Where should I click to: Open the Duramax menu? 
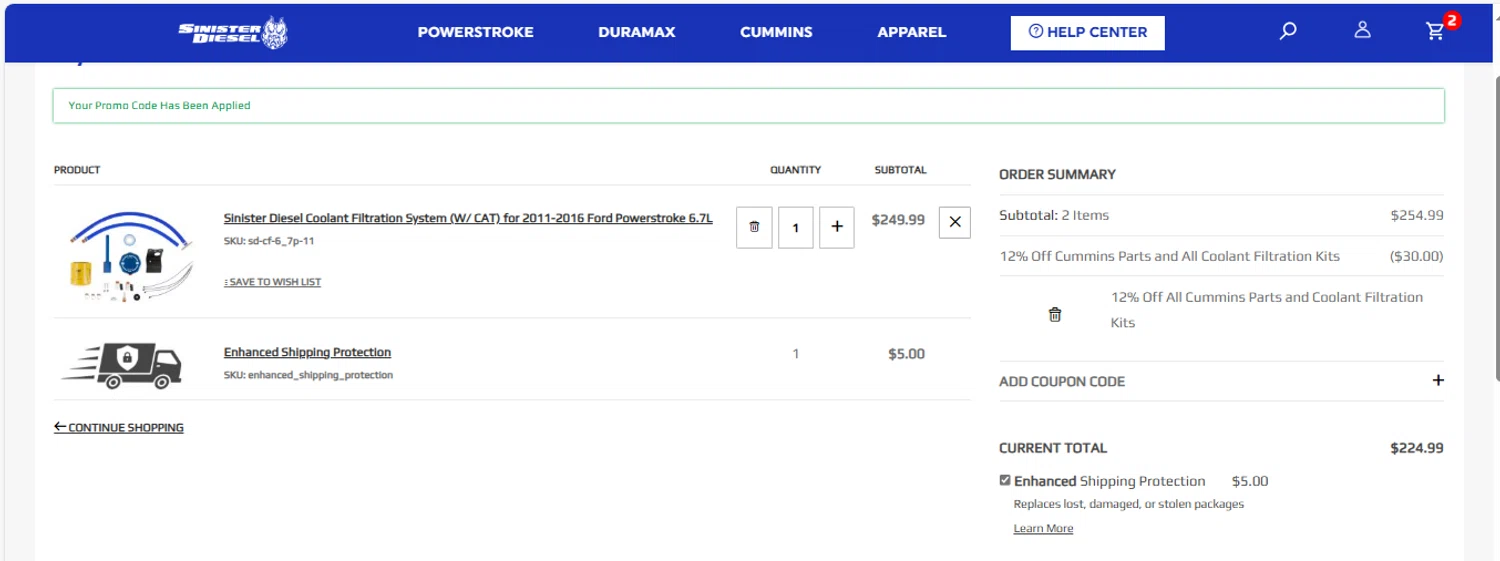tap(637, 32)
